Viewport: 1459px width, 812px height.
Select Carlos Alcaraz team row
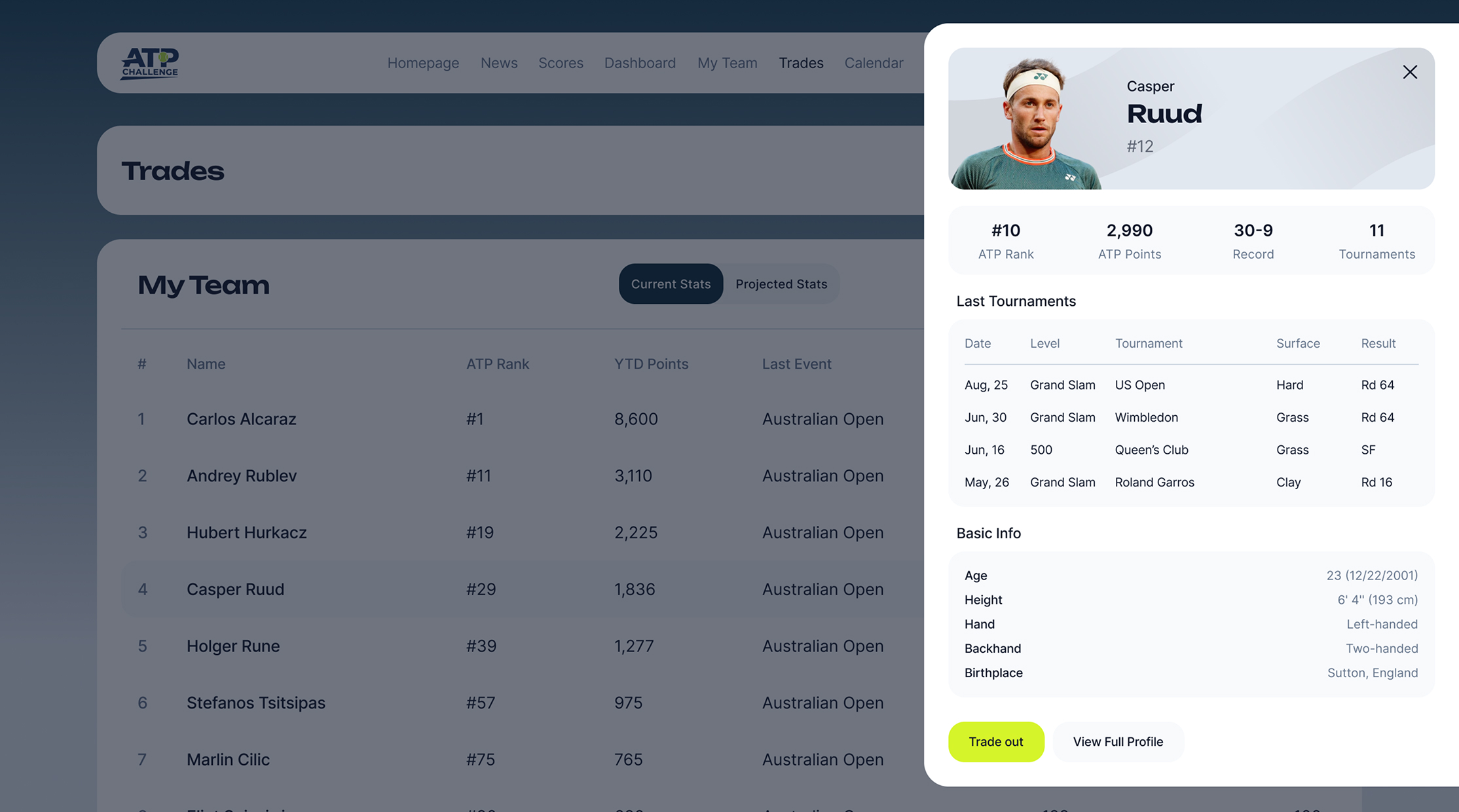click(x=241, y=419)
